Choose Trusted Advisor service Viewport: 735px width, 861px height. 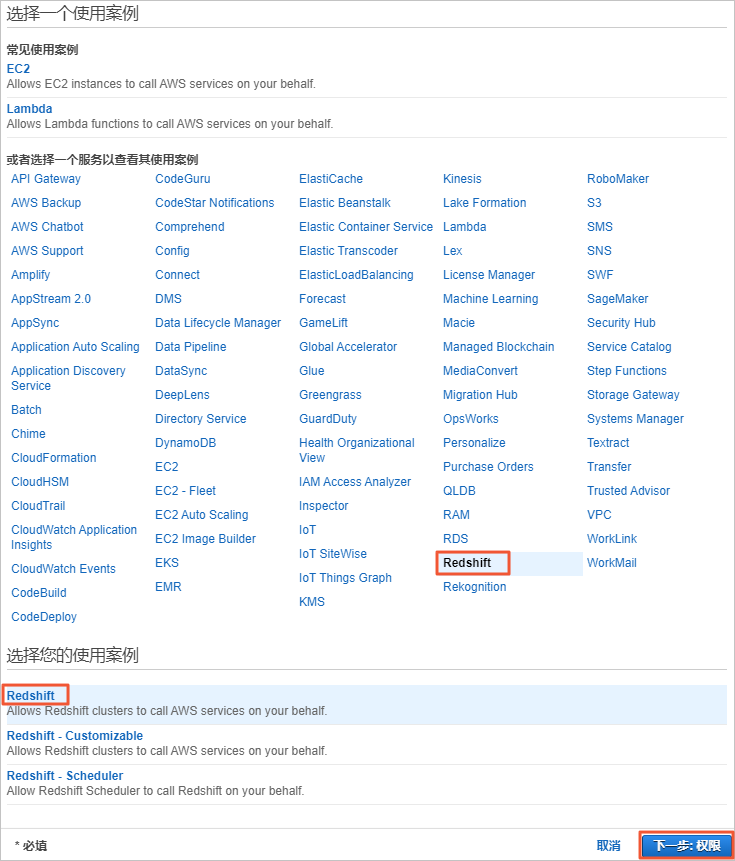[629, 491]
